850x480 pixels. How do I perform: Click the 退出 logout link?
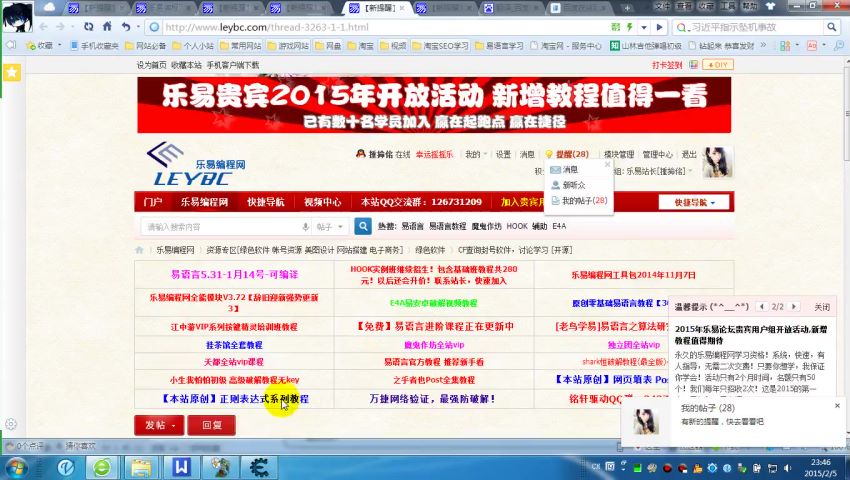(689, 155)
